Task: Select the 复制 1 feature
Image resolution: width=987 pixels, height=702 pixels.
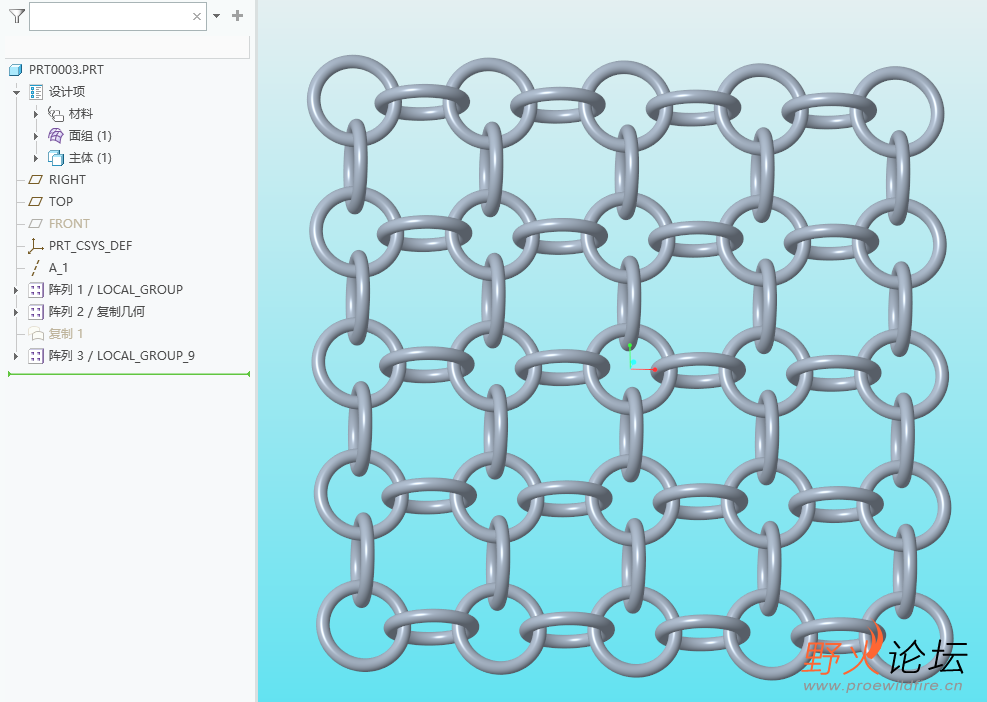Action: [x=66, y=334]
